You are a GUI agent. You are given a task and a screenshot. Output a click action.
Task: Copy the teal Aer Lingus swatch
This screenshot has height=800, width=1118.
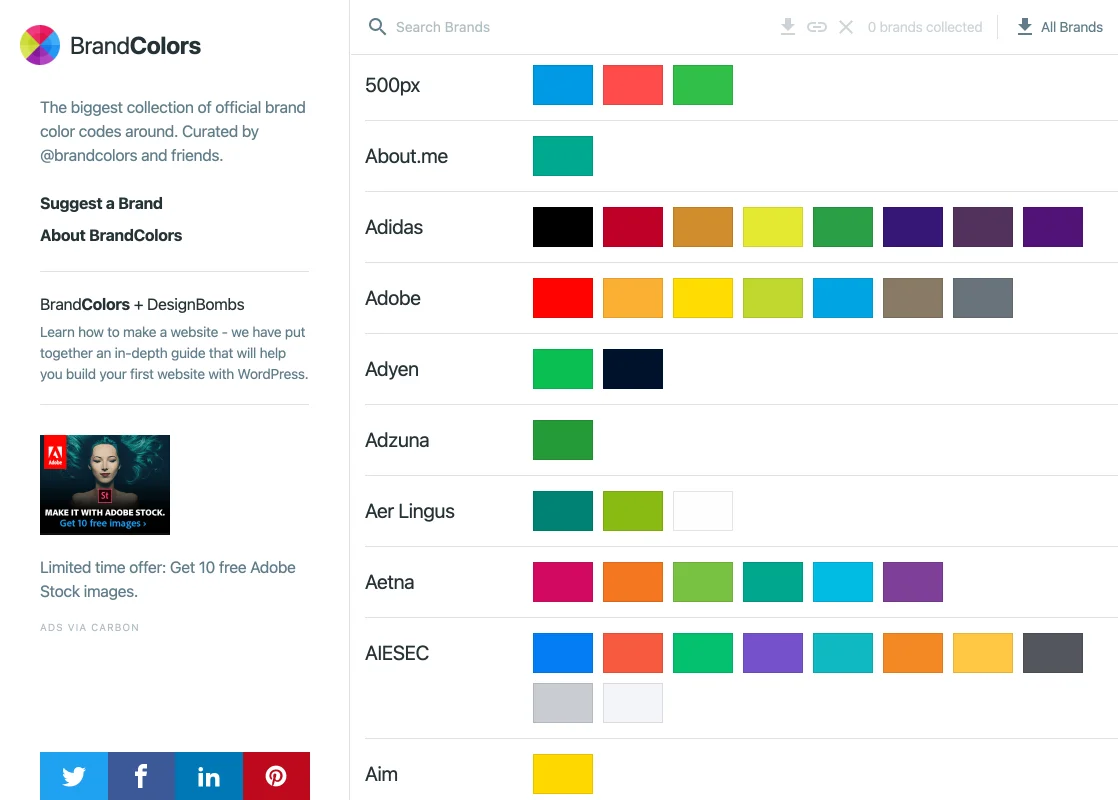[563, 511]
